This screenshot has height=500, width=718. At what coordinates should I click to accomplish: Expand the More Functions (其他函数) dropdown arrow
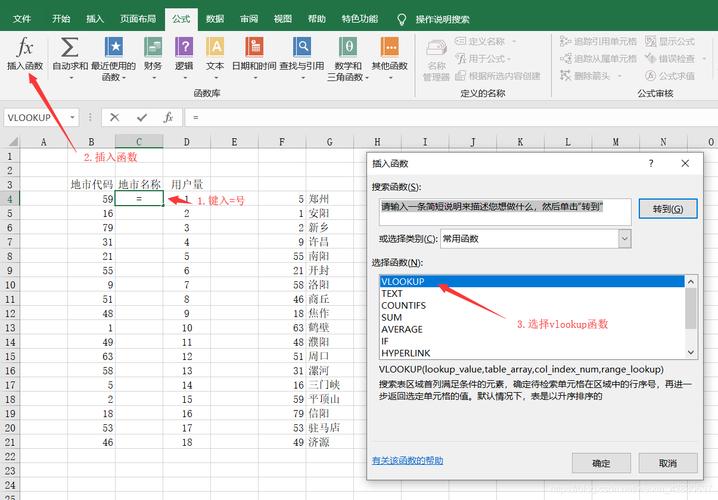point(391,78)
